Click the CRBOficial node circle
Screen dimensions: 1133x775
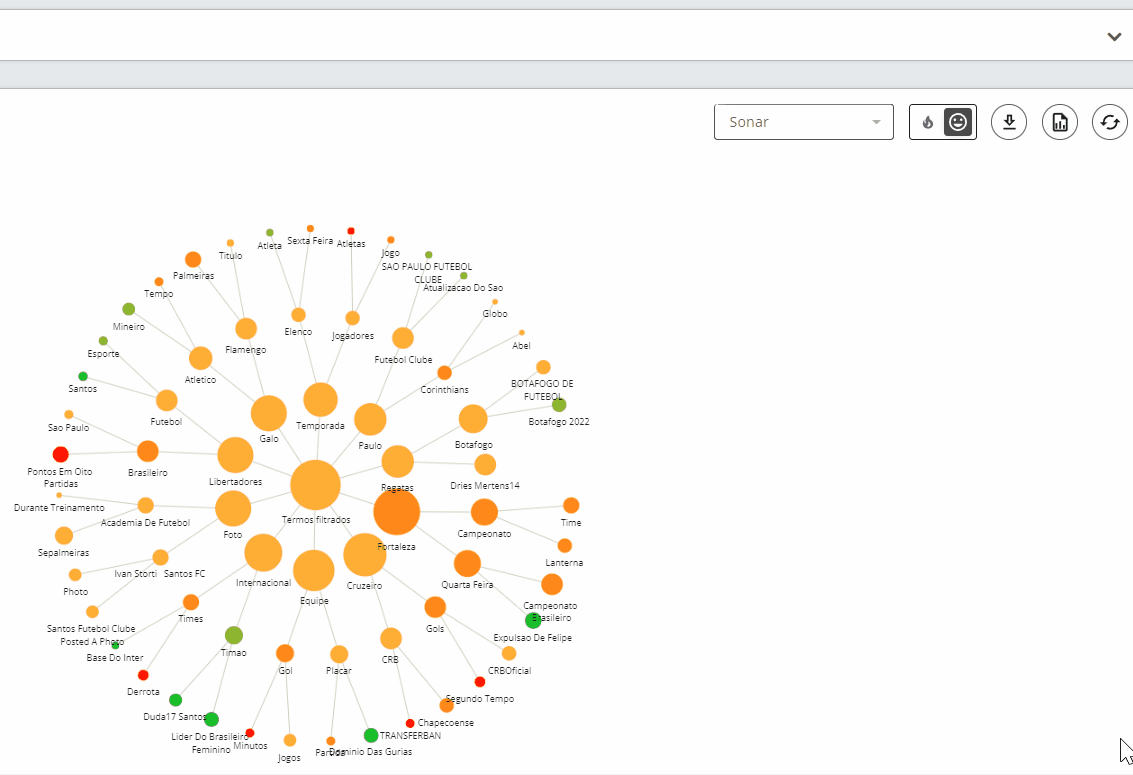(509, 654)
